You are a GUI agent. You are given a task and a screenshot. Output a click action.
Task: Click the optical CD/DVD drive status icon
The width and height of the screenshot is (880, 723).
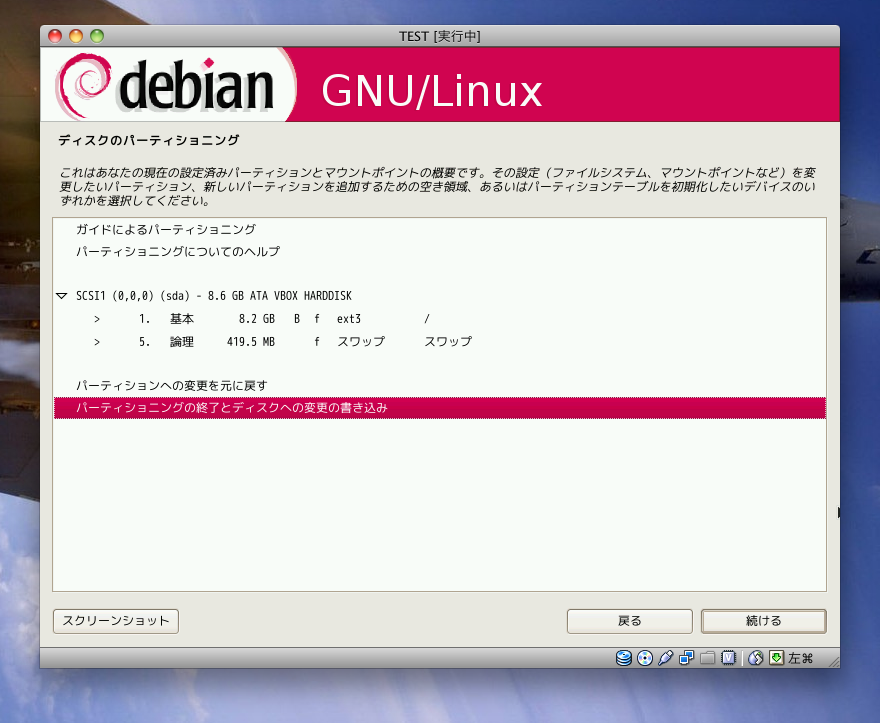point(645,658)
